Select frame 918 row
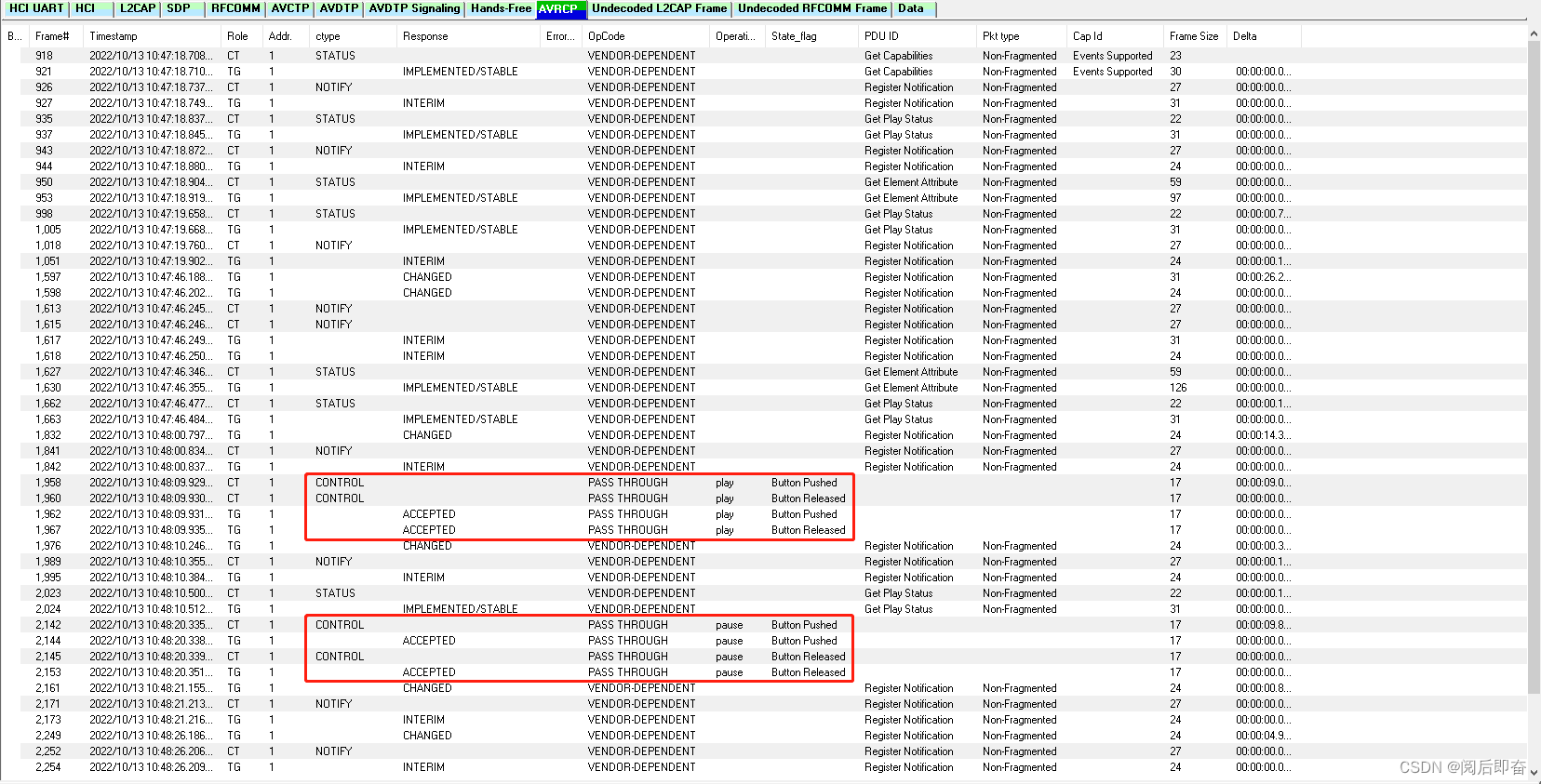The image size is (1541, 784). [x=763, y=56]
